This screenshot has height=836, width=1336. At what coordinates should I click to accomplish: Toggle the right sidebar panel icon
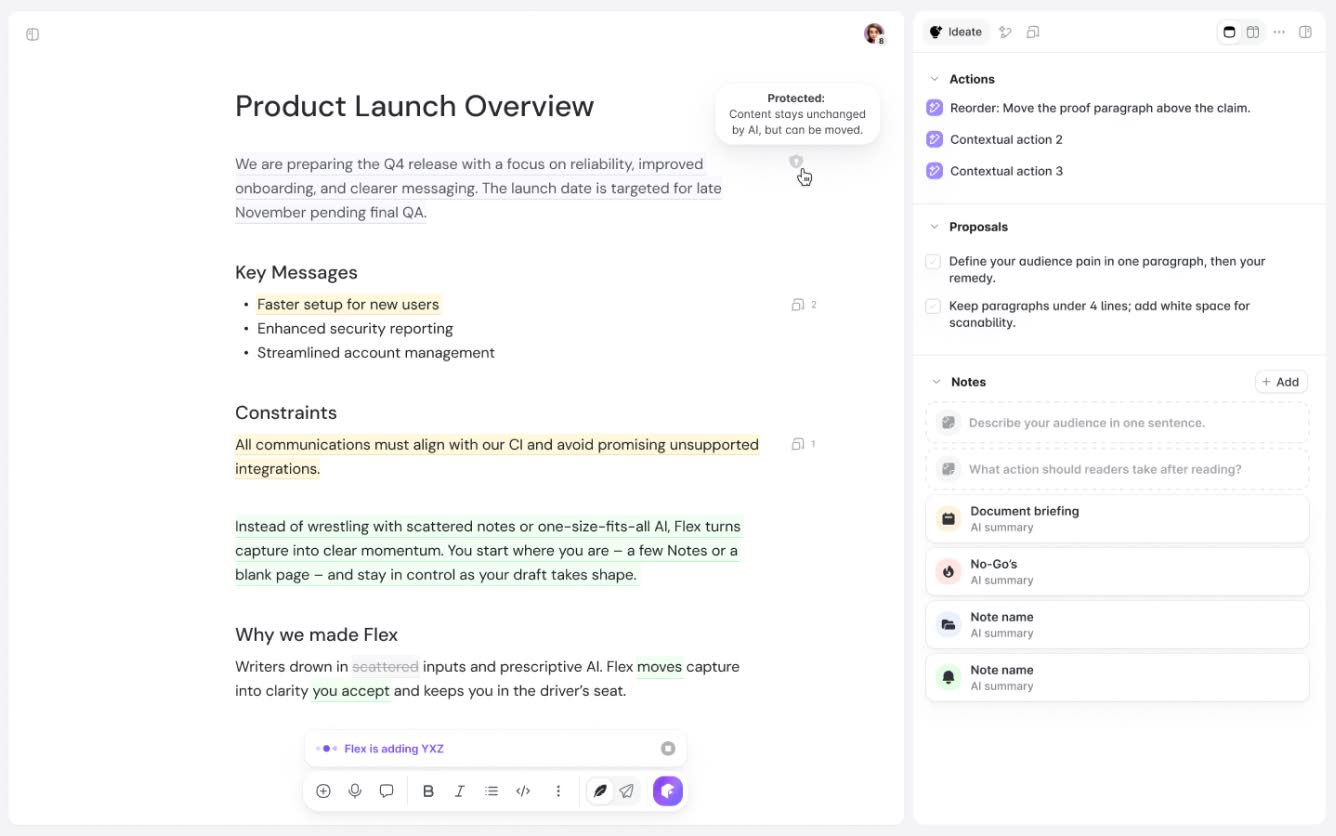click(1305, 32)
